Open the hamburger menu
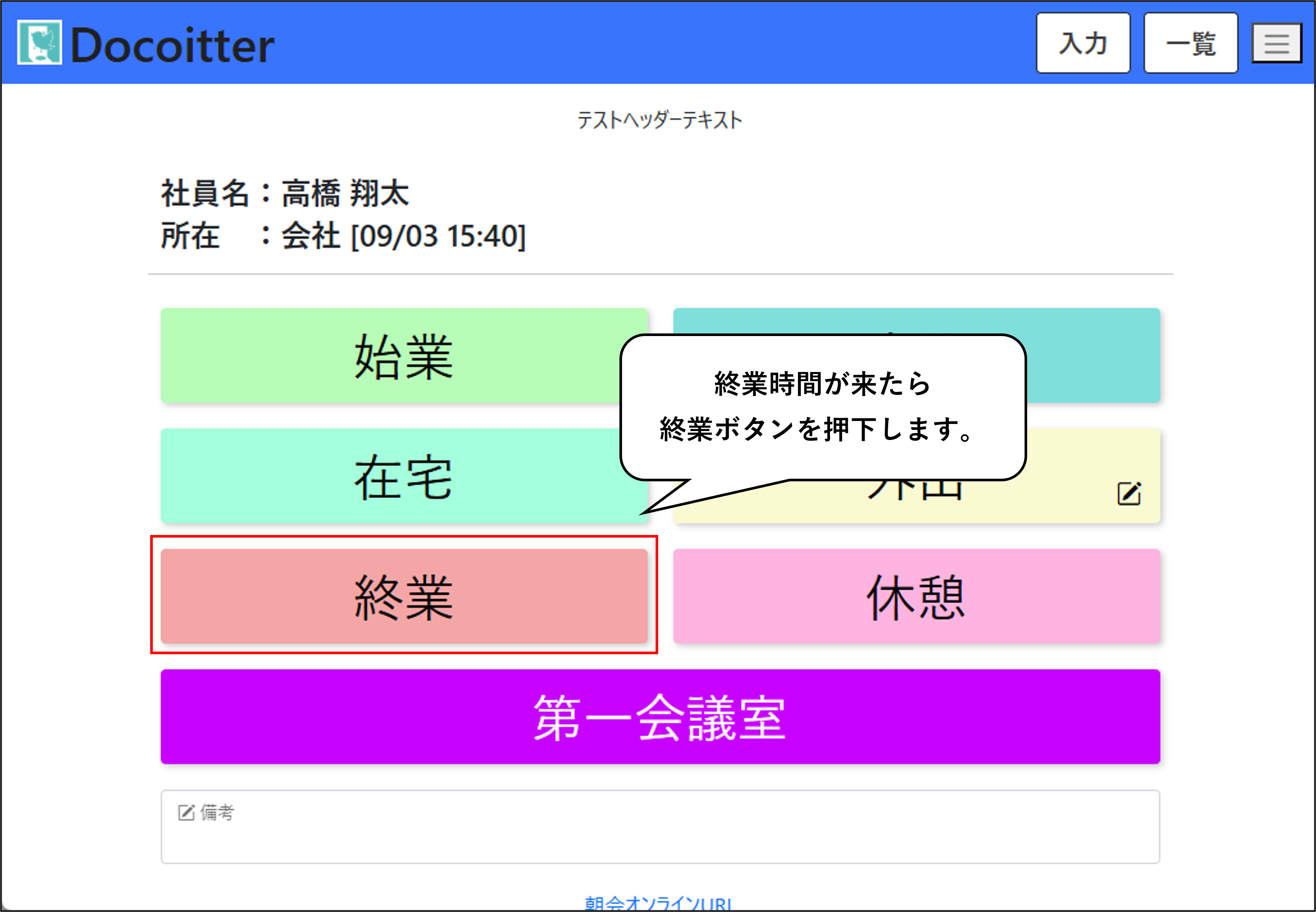The height and width of the screenshot is (912, 1316). tap(1276, 44)
